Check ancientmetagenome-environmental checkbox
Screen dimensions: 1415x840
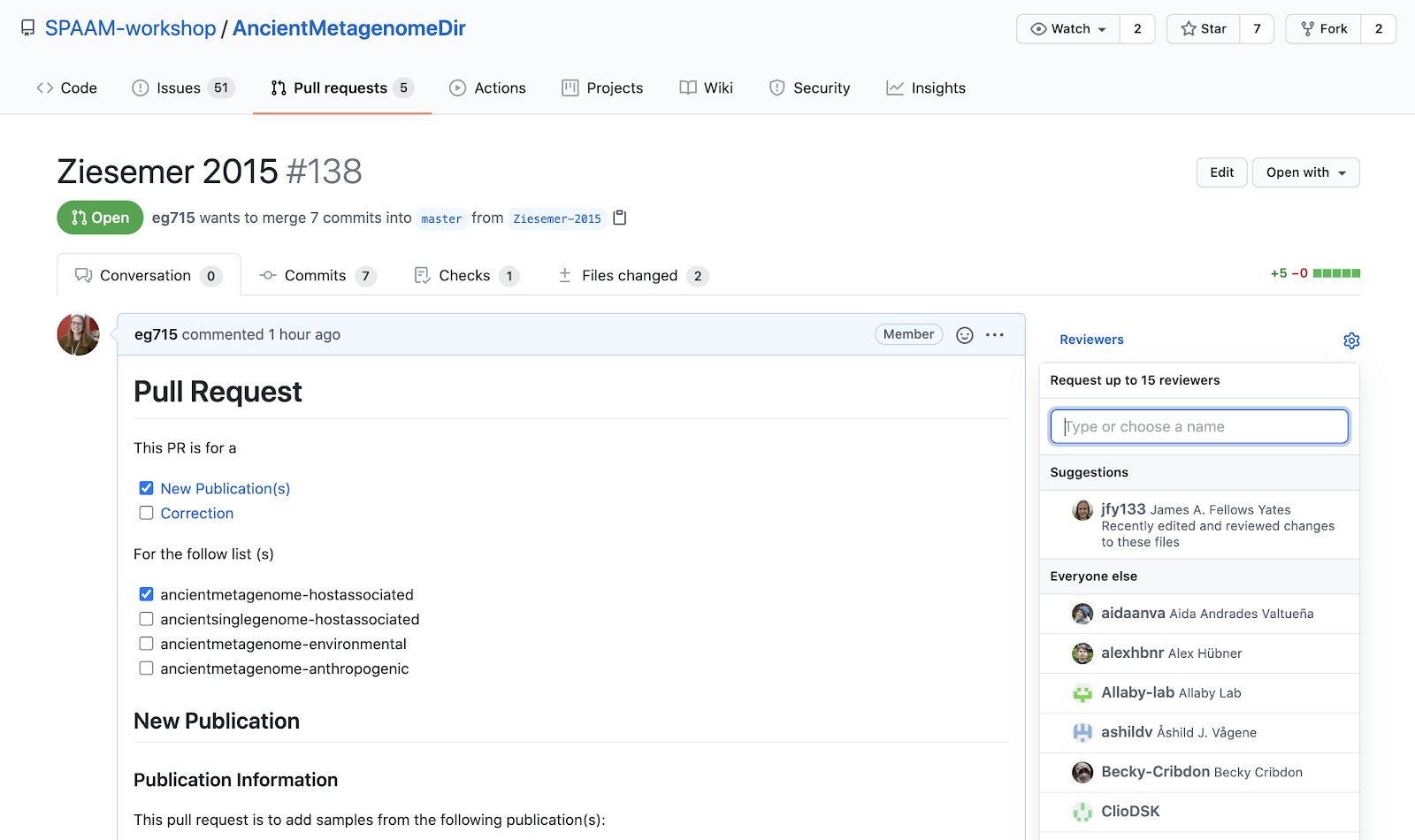pyautogui.click(x=147, y=644)
